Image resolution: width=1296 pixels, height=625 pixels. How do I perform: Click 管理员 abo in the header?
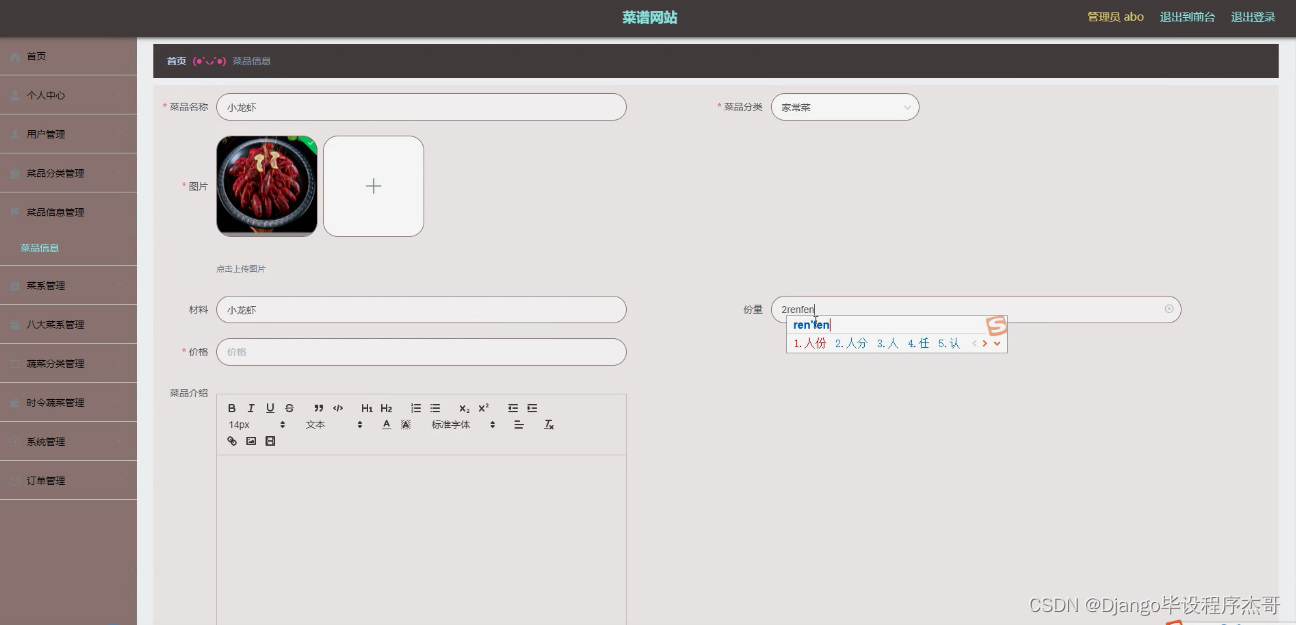(x=1115, y=17)
